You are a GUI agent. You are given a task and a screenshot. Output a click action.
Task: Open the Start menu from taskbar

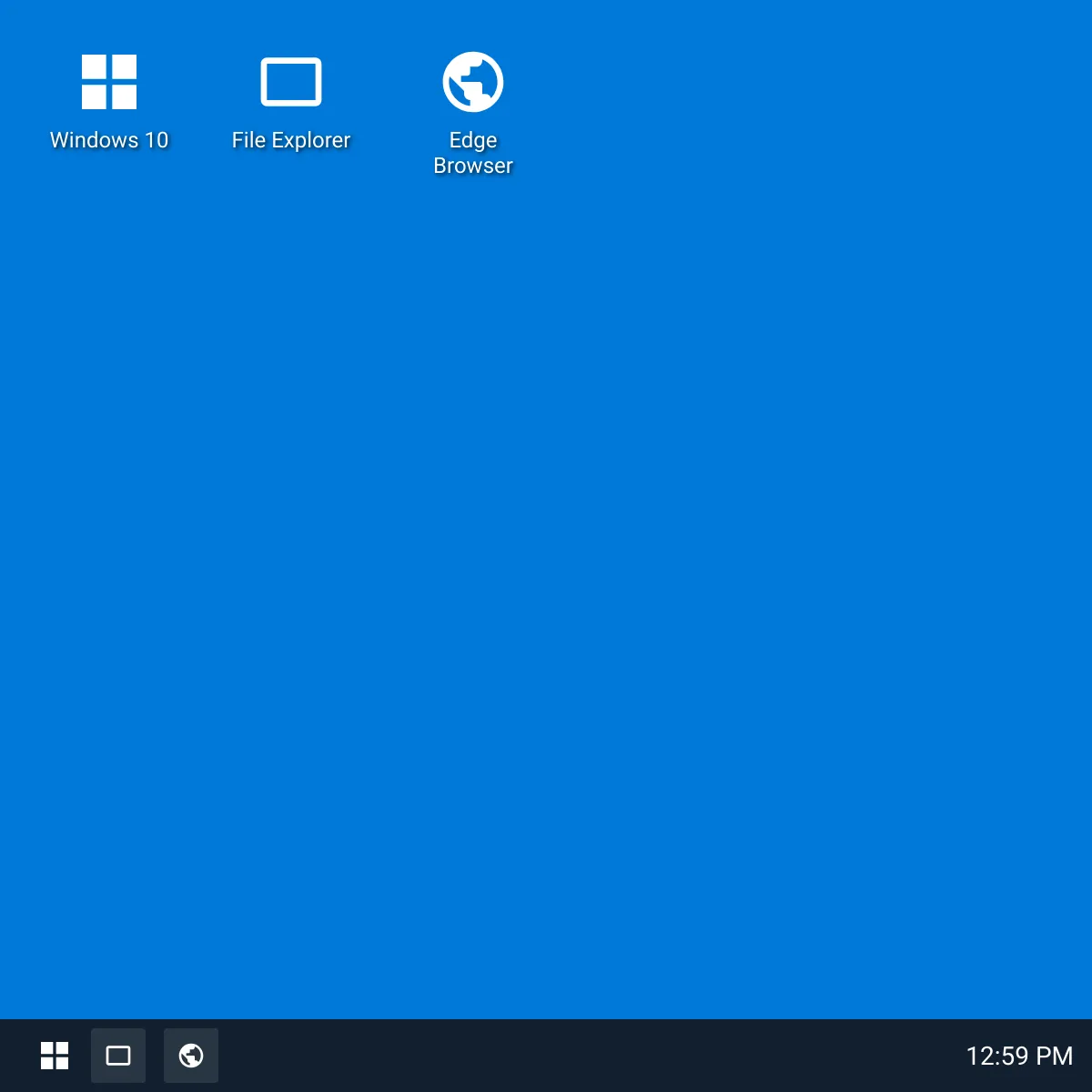(55, 1056)
